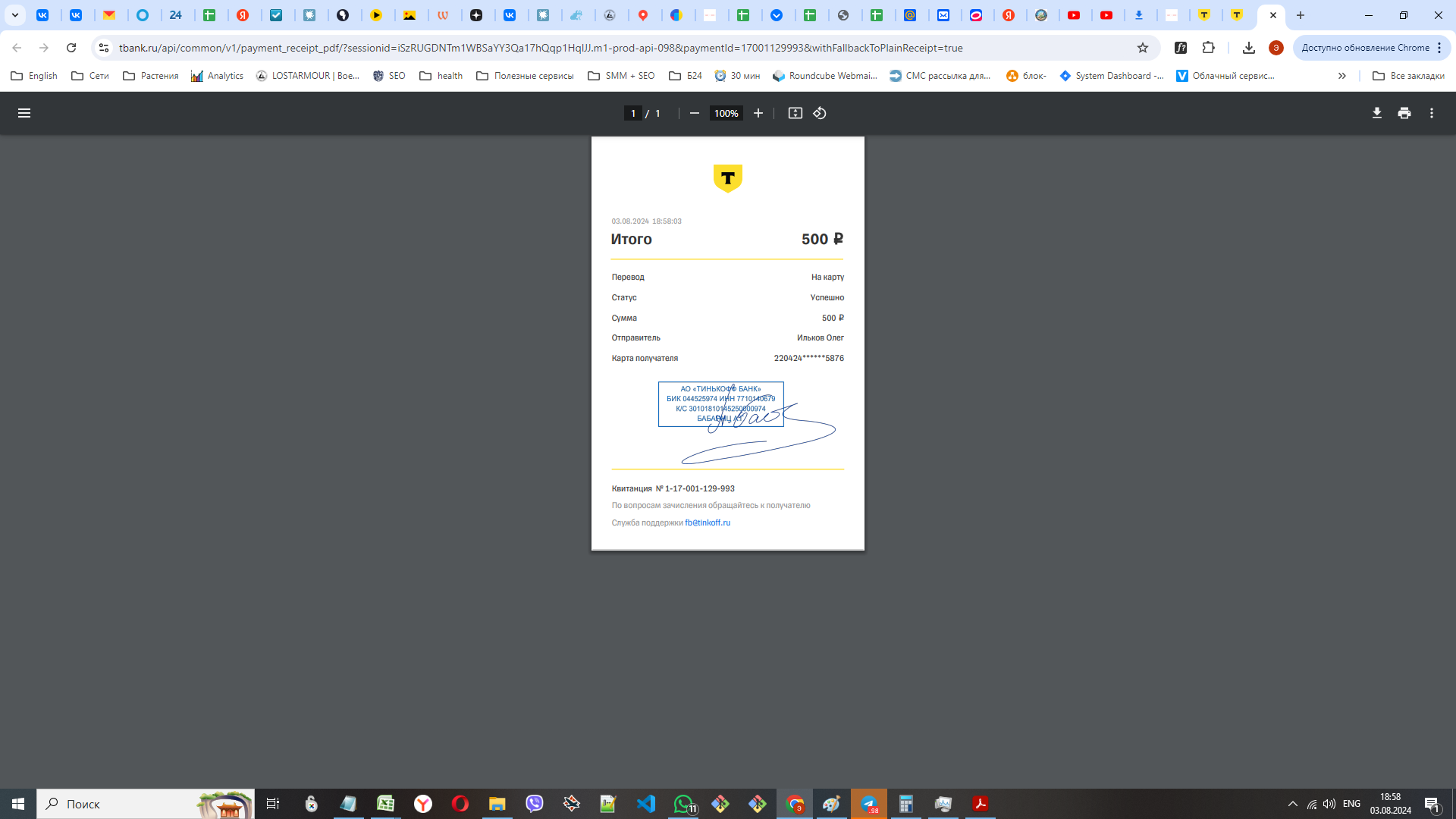
Task: Open the System Dashboard bookmark
Action: pyautogui.click(x=1112, y=76)
